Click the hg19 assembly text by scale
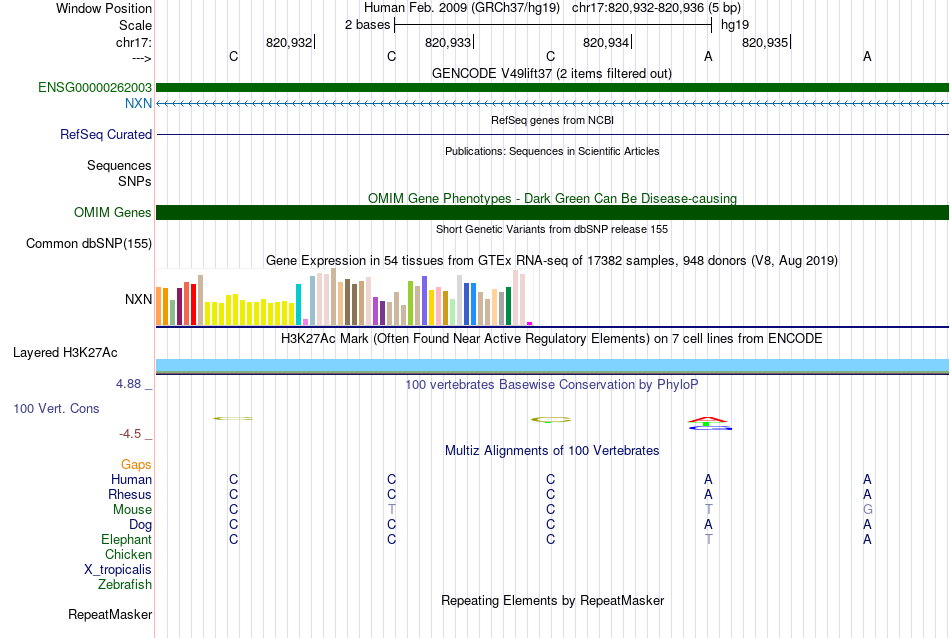The width and height of the screenshot is (950, 638). click(735, 25)
